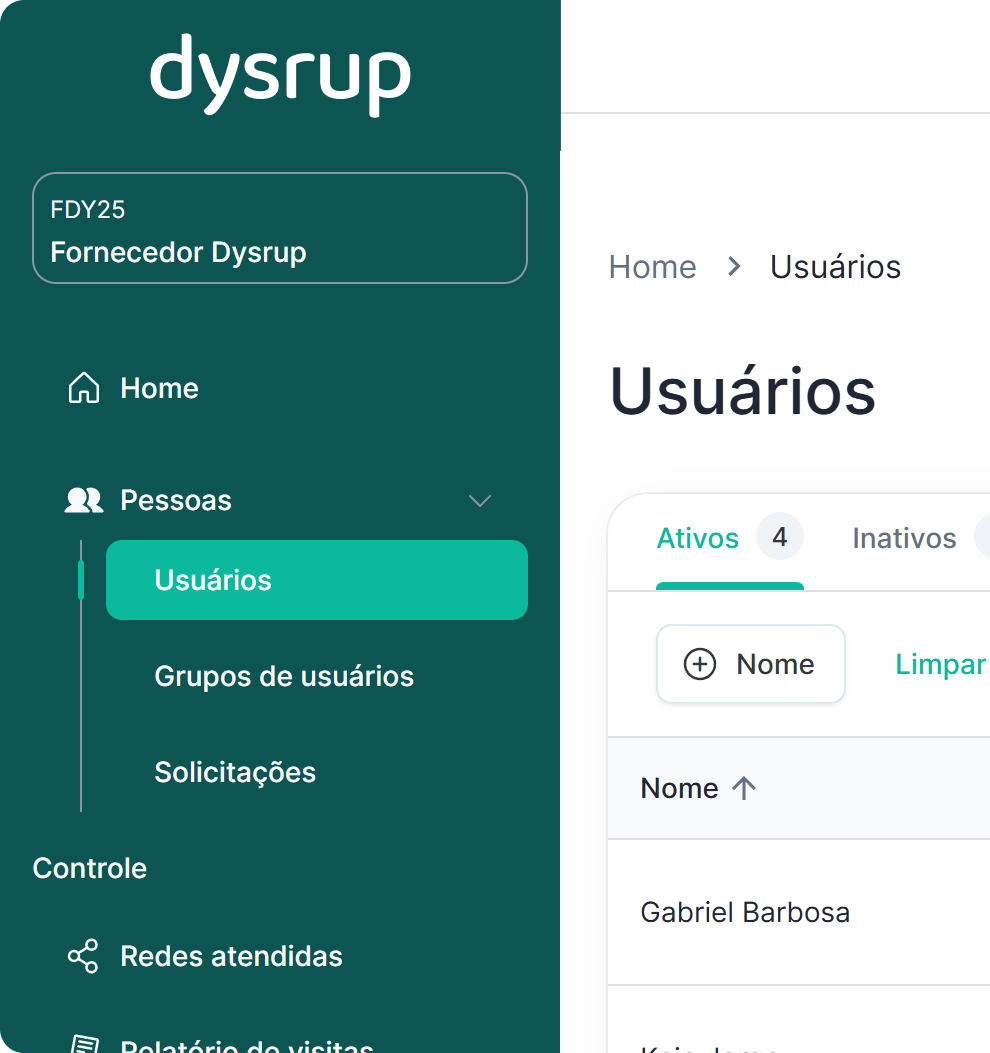Image resolution: width=990 pixels, height=1053 pixels.
Task: Go to Home in the sidebar
Action: [159, 388]
